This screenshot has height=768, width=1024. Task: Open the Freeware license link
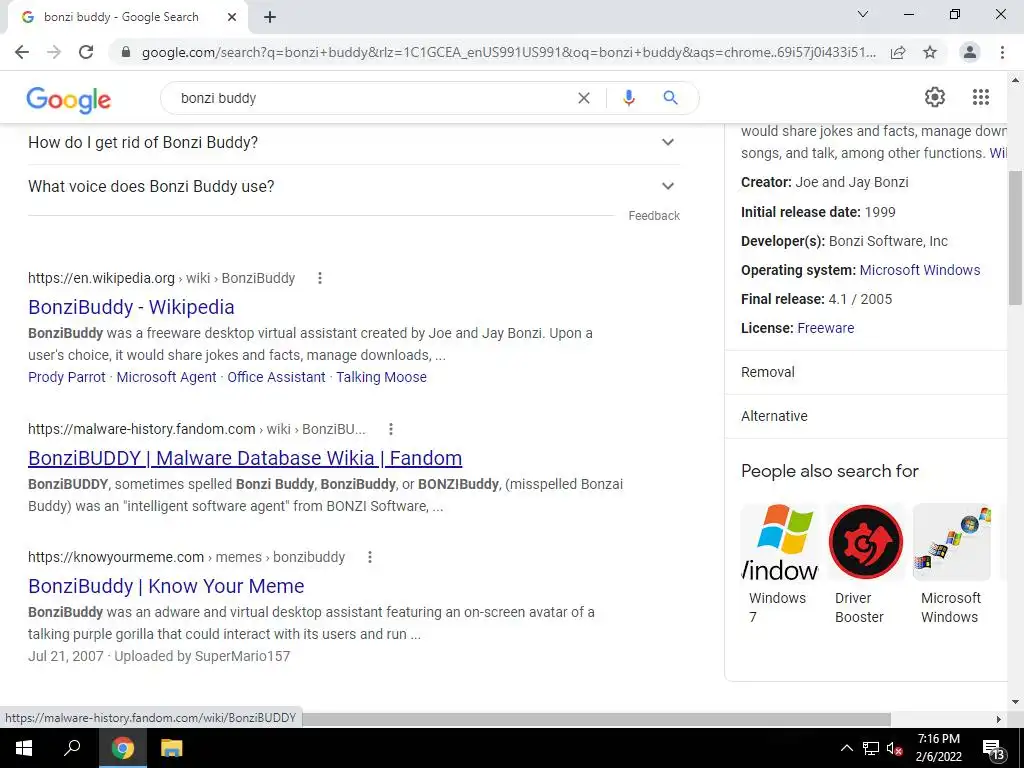825,328
